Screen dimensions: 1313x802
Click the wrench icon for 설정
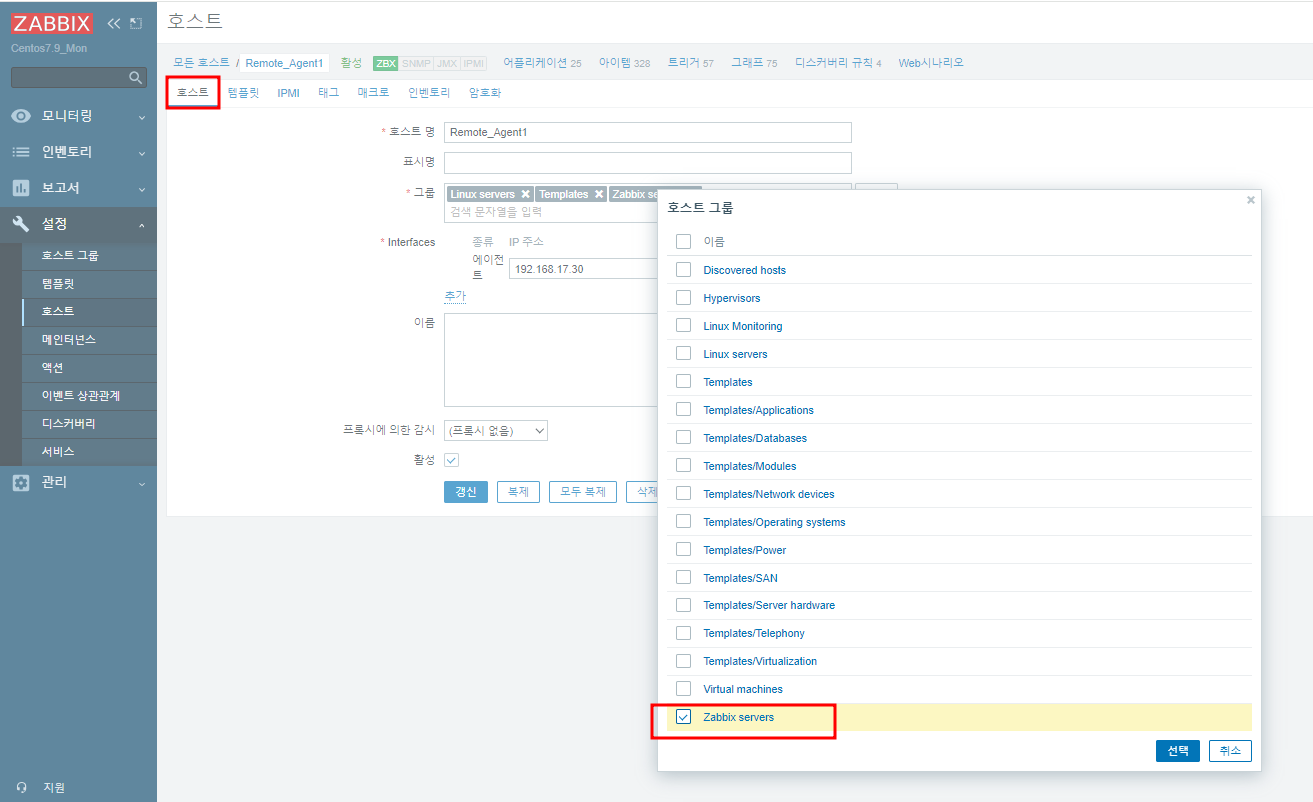click(21, 224)
